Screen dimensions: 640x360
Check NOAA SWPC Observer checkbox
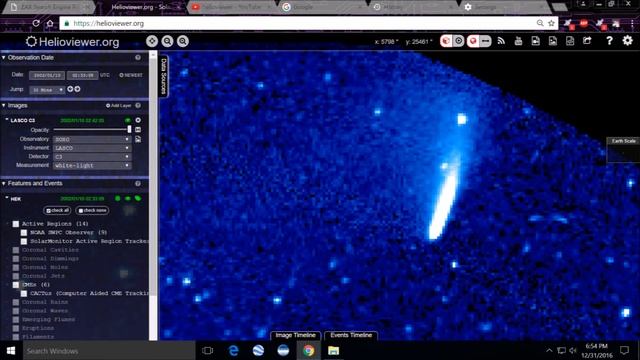pos(24,232)
